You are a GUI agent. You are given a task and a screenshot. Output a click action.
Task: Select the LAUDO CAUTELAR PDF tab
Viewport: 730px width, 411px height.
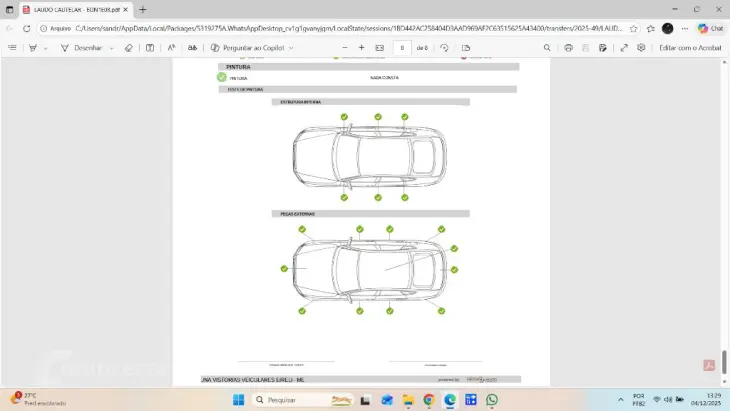pyautogui.click(x=75, y=9)
